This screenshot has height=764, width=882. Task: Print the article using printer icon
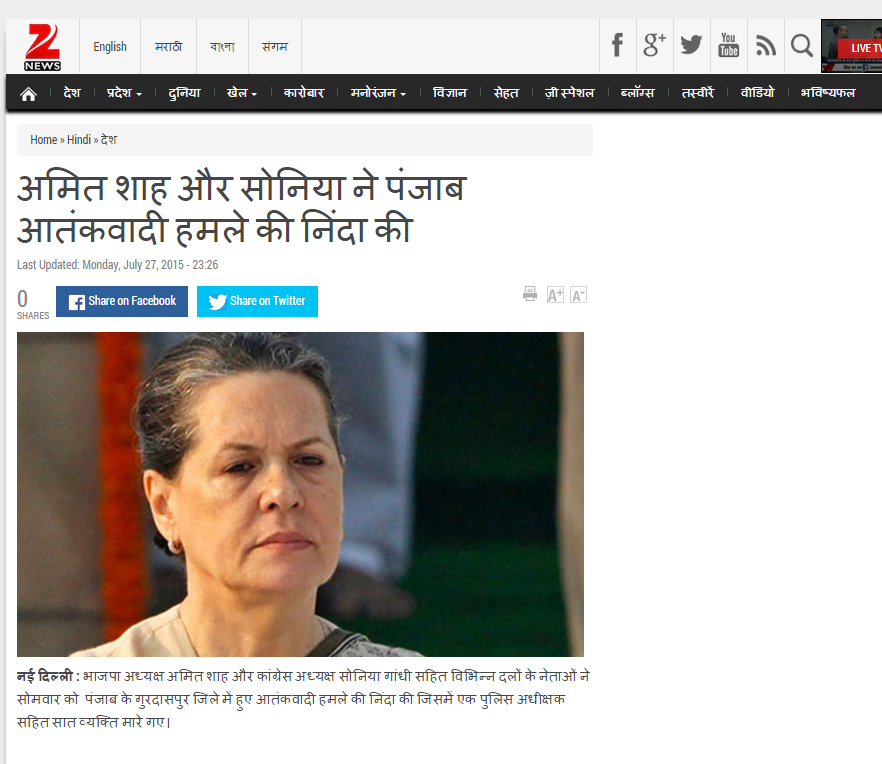(x=530, y=294)
